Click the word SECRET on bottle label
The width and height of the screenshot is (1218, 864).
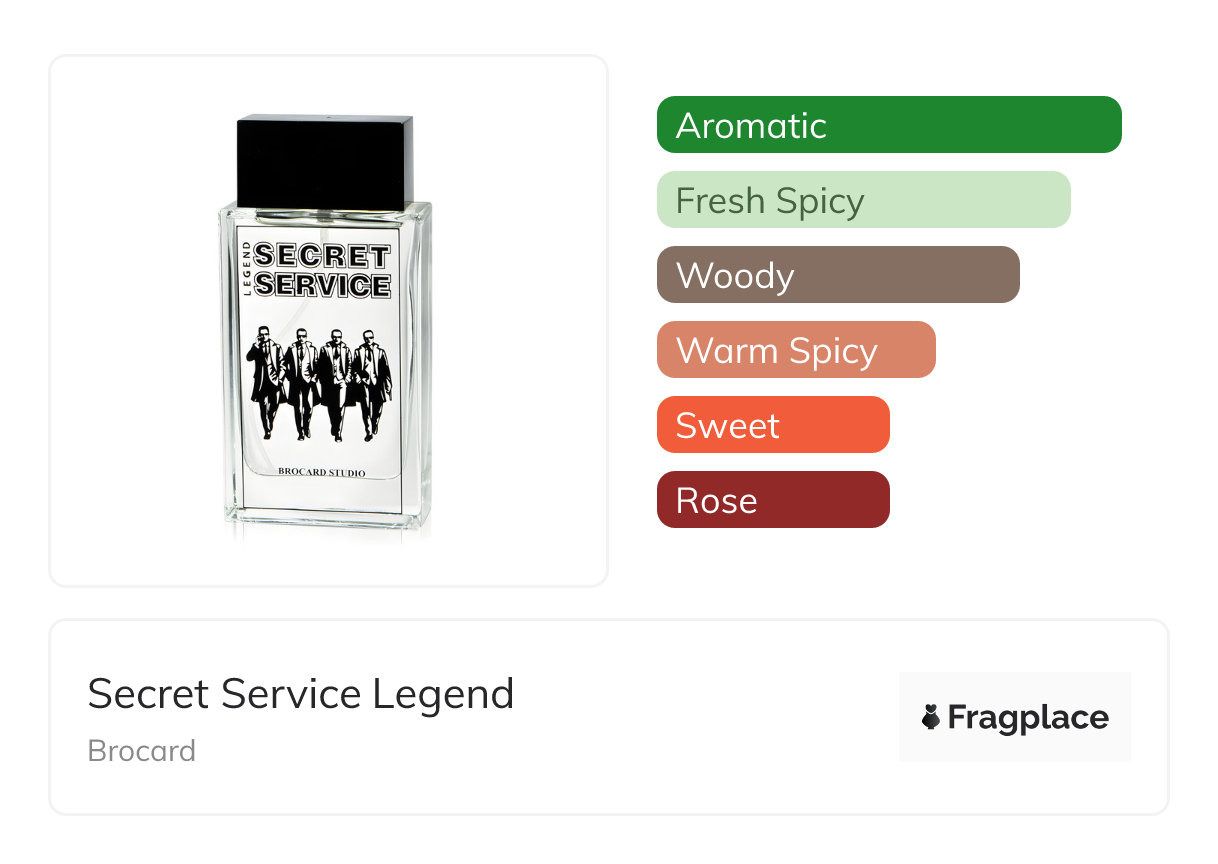[x=321, y=256]
